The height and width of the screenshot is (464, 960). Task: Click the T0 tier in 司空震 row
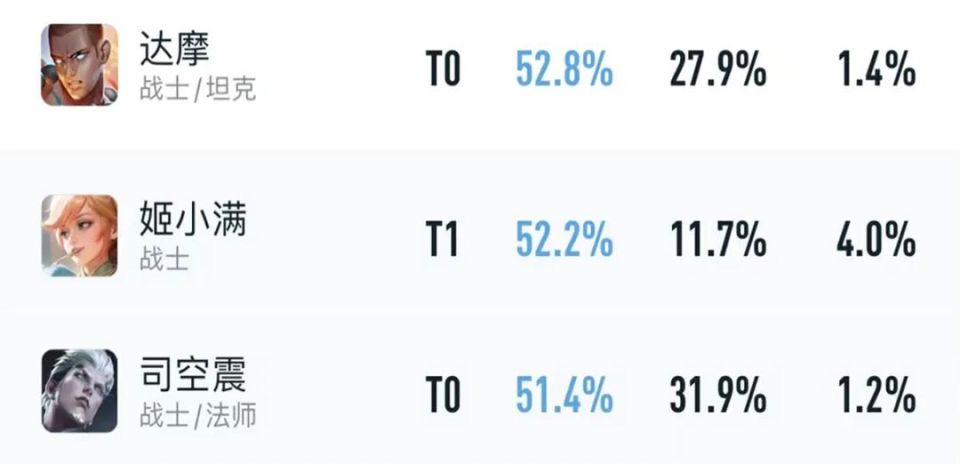click(x=444, y=396)
